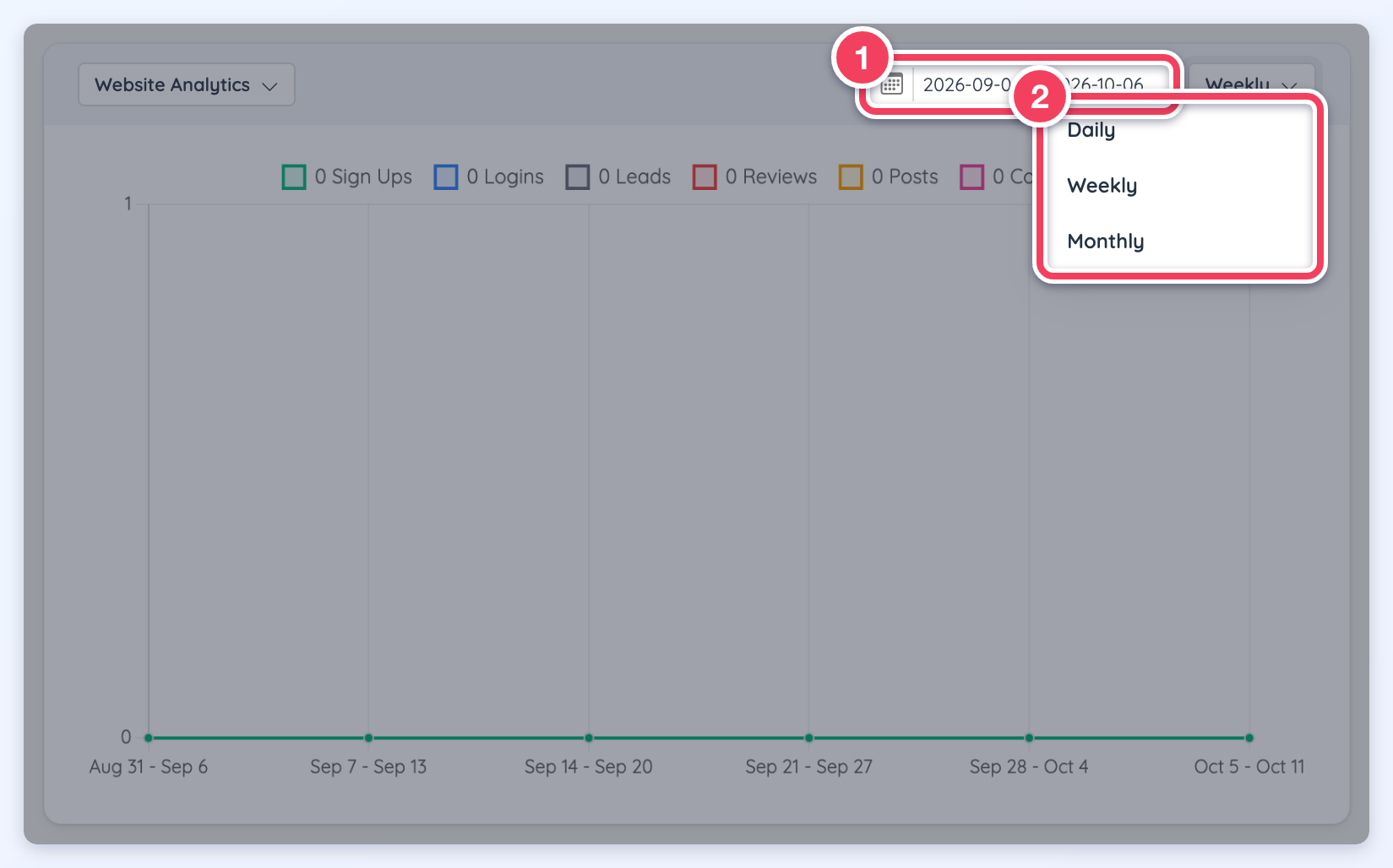1393x868 pixels.
Task: Choose Monthly from the interval menu
Action: (1178, 241)
